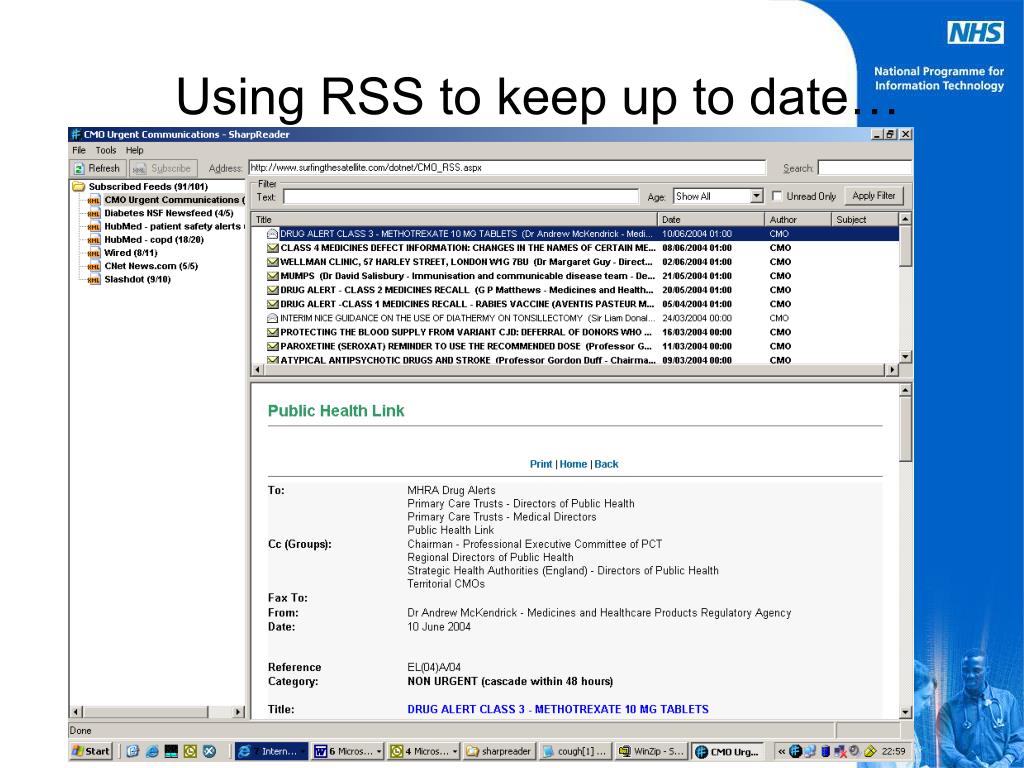This screenshot has height=768, width=1024.
Task: Click the Back link in article
Action: click(606, 464)
